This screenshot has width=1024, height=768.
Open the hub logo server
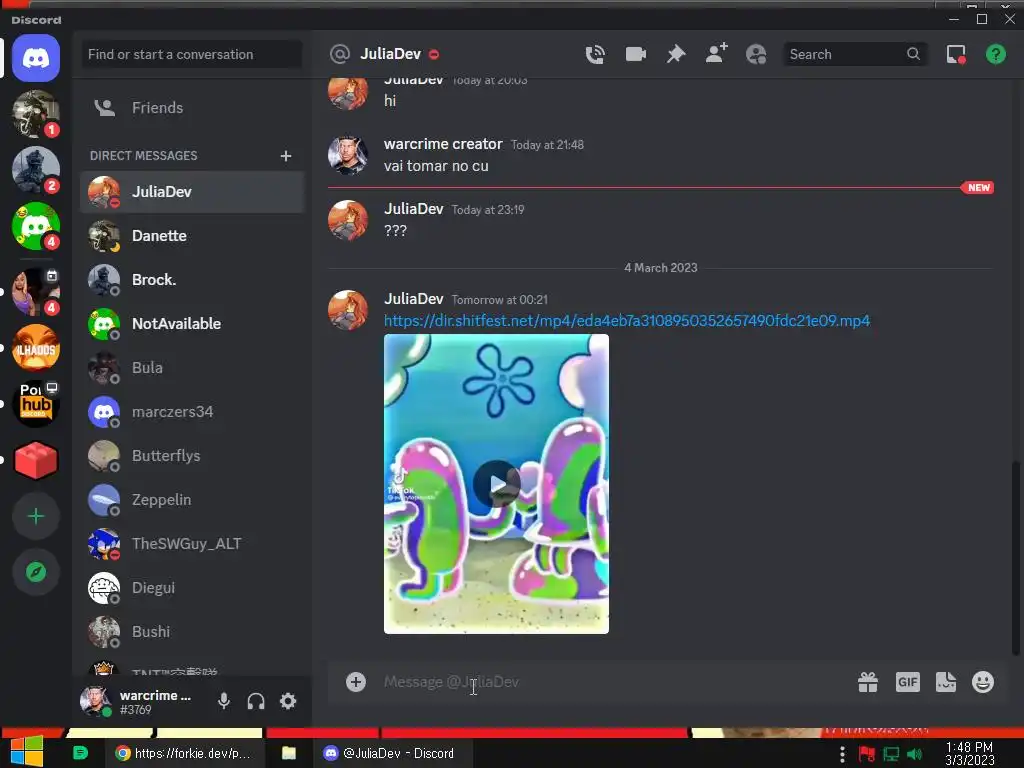(36, 404)
